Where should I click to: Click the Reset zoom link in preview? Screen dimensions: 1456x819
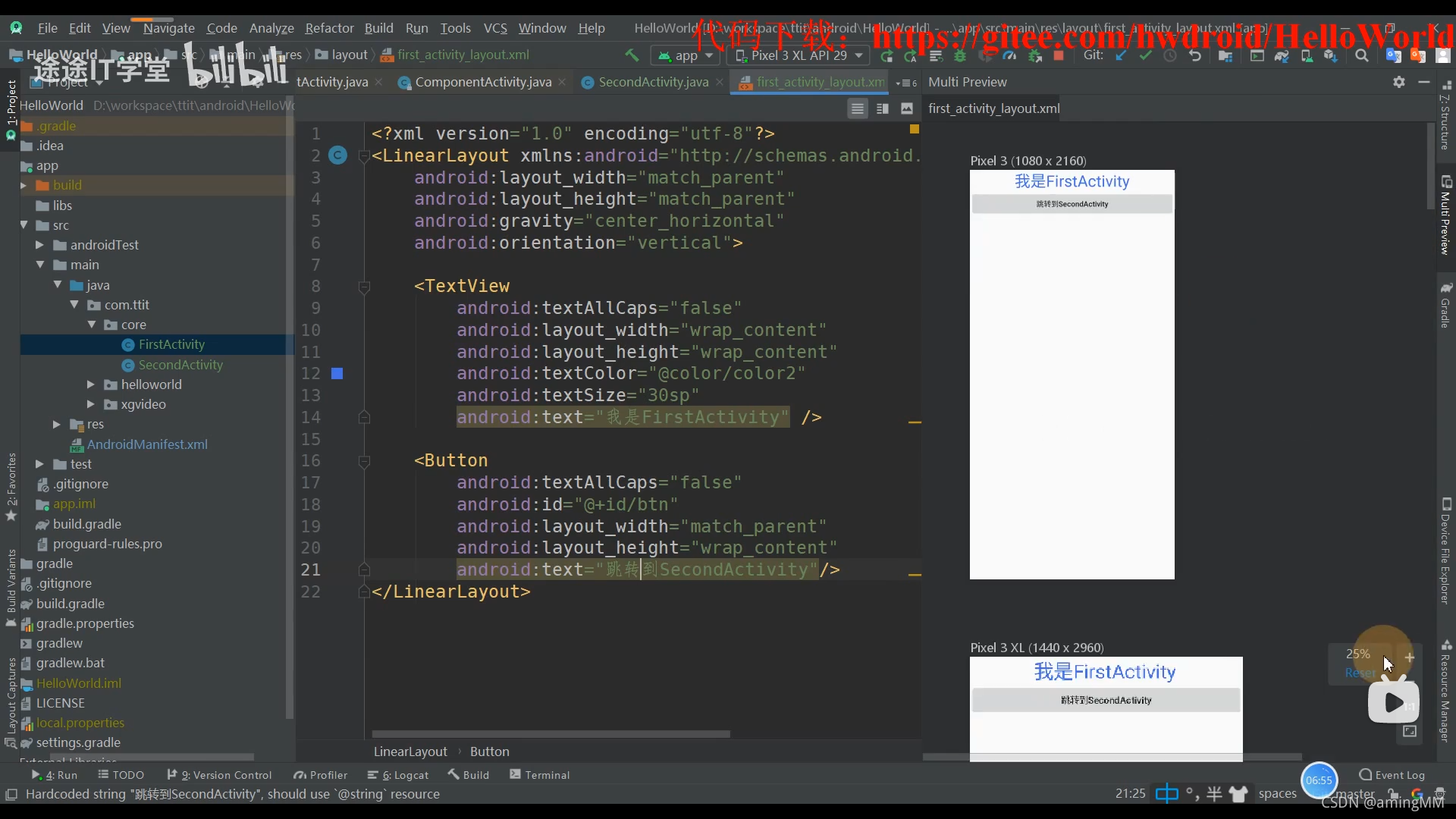click(1360, 673)
